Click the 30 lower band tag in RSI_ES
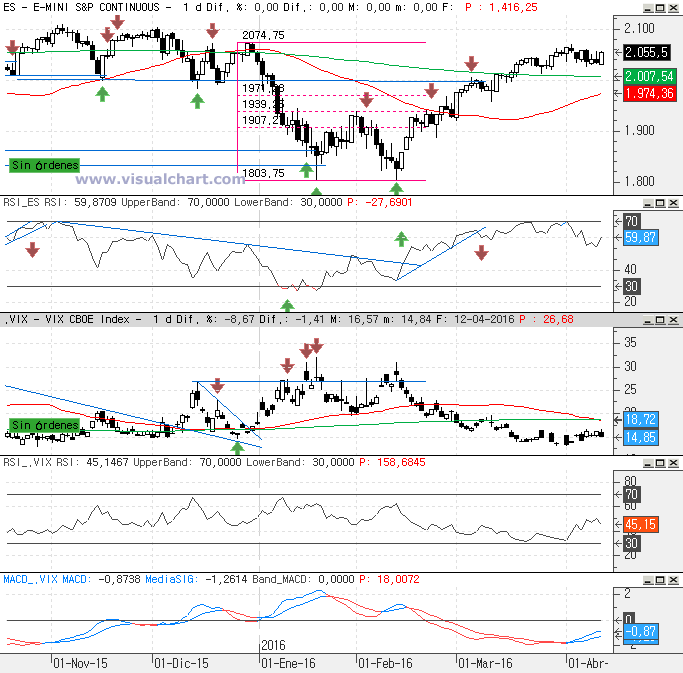 pos(632,287)
